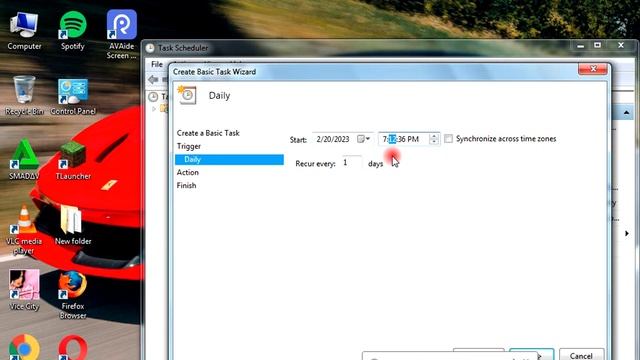Maximize the Task Scheduler window
This screenshot has width=640, height=360.
click(598, 45)
